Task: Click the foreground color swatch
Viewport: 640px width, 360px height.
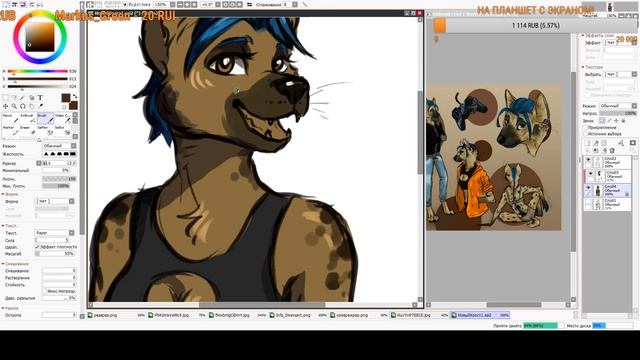Action: [x=66, y=98]
